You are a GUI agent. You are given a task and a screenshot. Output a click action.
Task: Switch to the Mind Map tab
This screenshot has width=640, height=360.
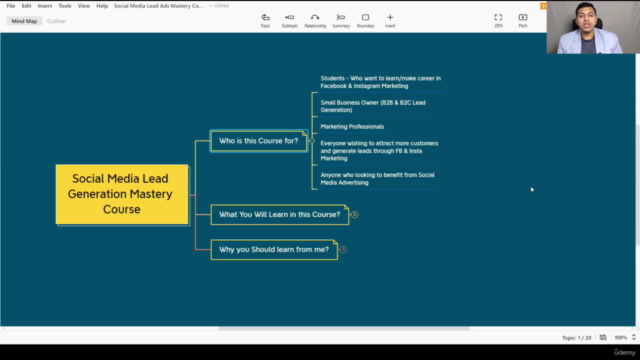pyautogui.click(x=24, y=21)
